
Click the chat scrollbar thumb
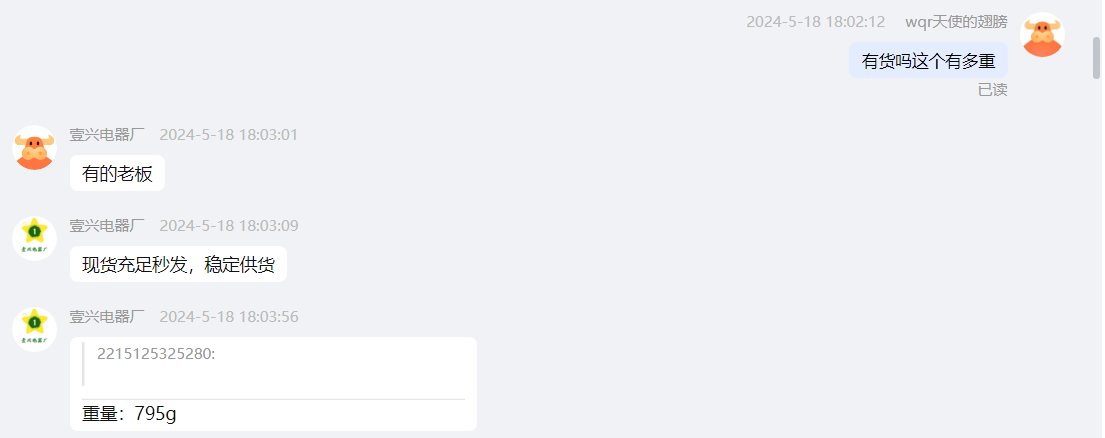(1096, 58)
